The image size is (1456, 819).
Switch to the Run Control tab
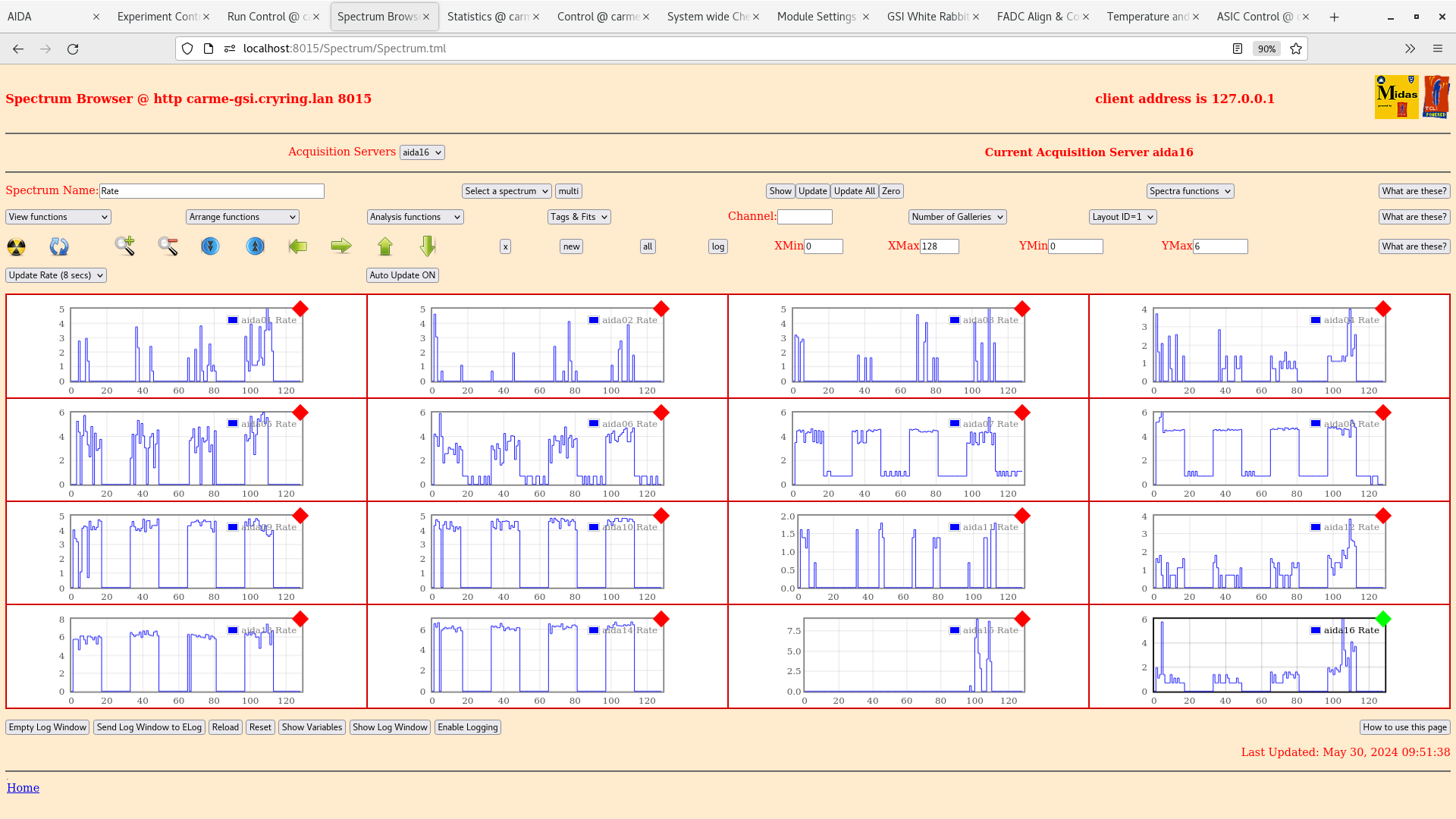tap(267, 17)
